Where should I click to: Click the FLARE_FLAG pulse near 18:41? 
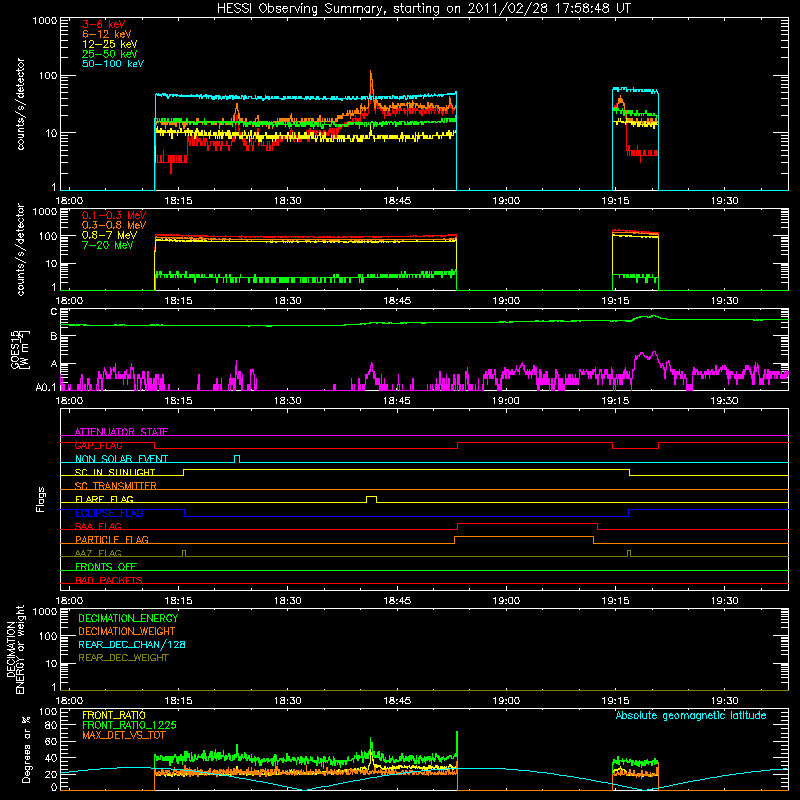tap(371, 499)
